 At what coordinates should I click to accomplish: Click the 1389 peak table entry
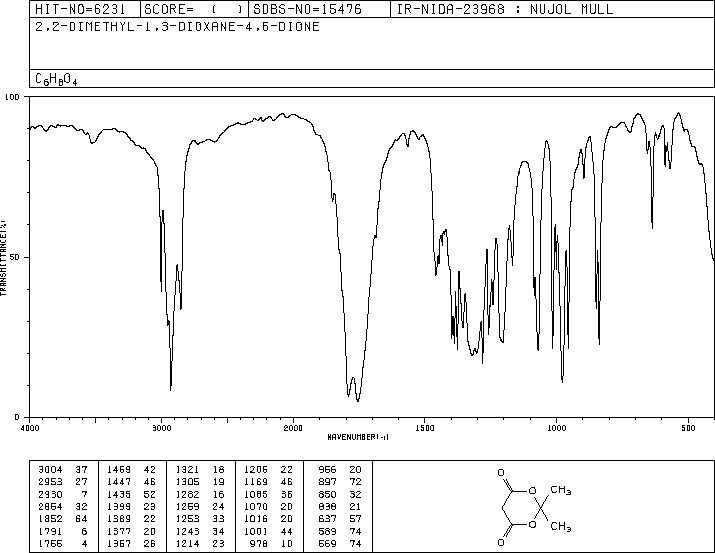(x=131, y=519)
